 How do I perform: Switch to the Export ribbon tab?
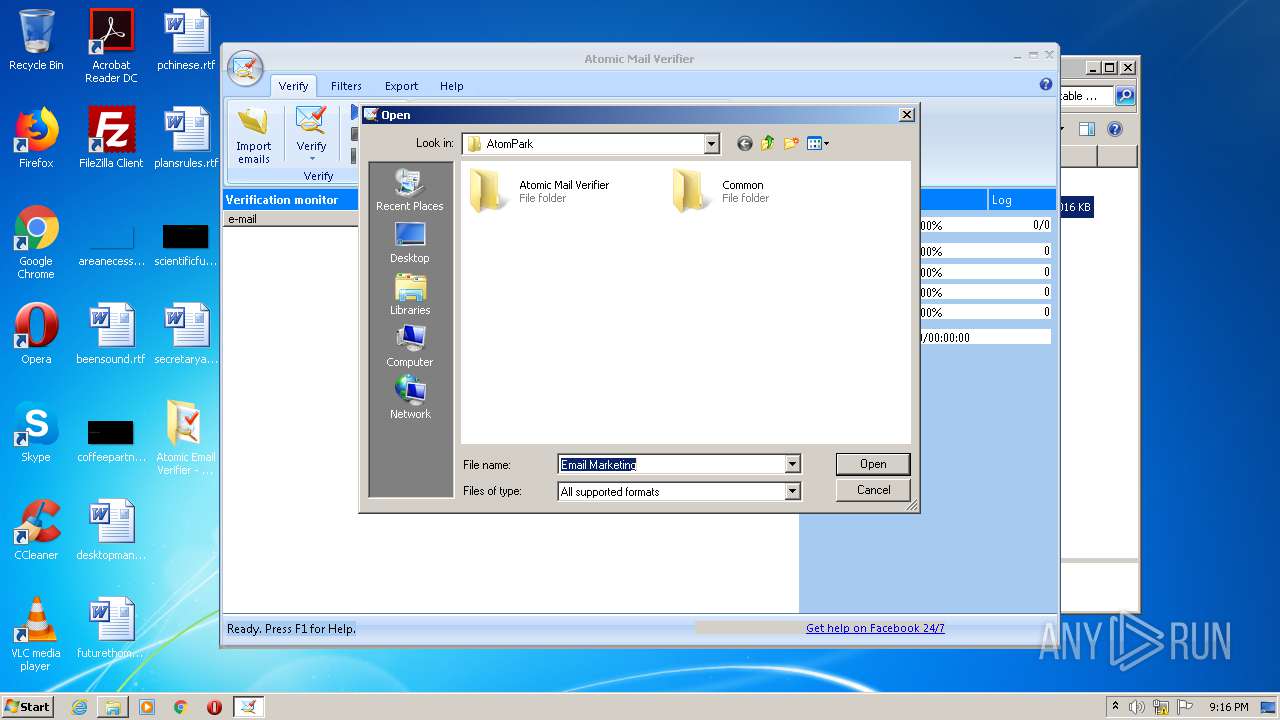pyautogui.click(x=401, y=86)
